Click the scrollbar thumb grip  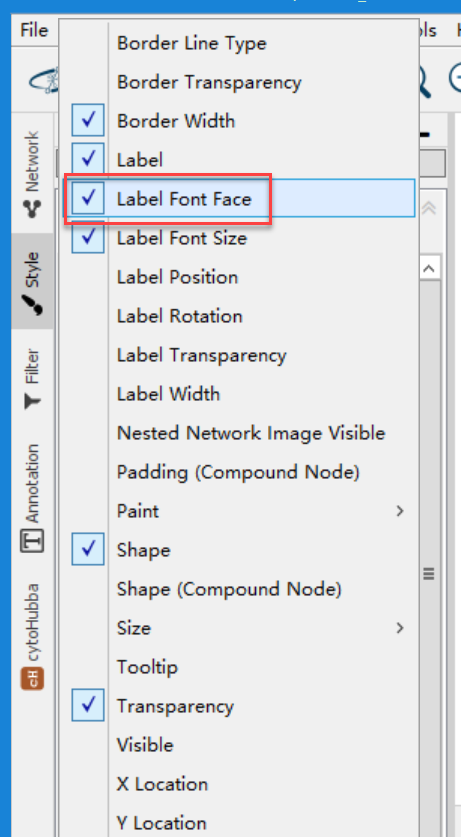(428, 574)
